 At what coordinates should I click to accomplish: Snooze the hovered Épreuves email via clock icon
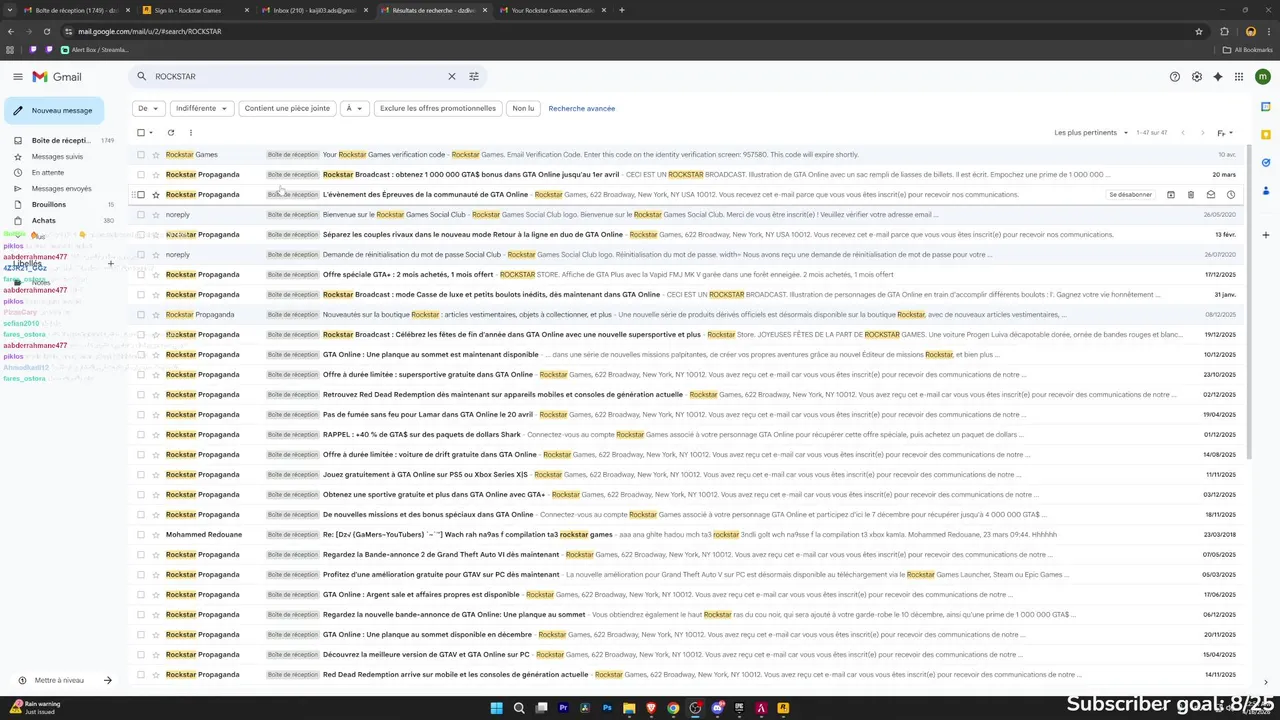pyautogui.click(x=1231, y=195)
